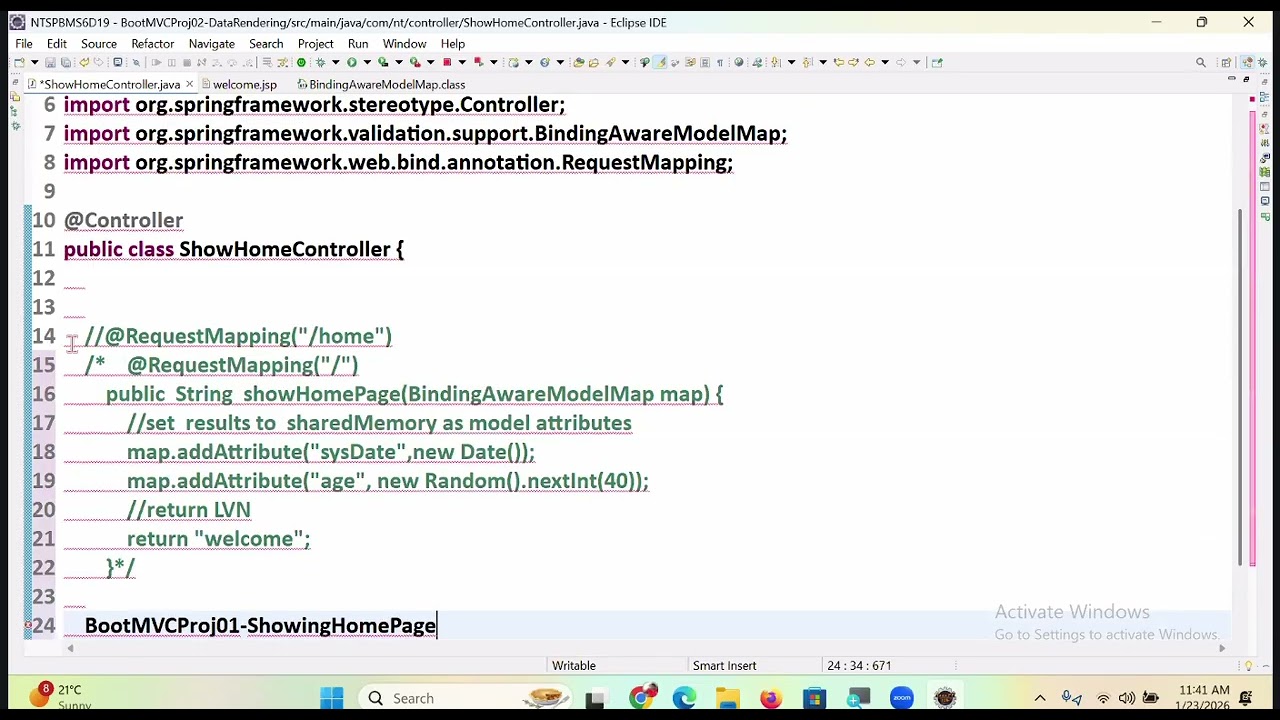
Task: Open Google Chrome from the taskbar
Action: click(x=641, y=698)
